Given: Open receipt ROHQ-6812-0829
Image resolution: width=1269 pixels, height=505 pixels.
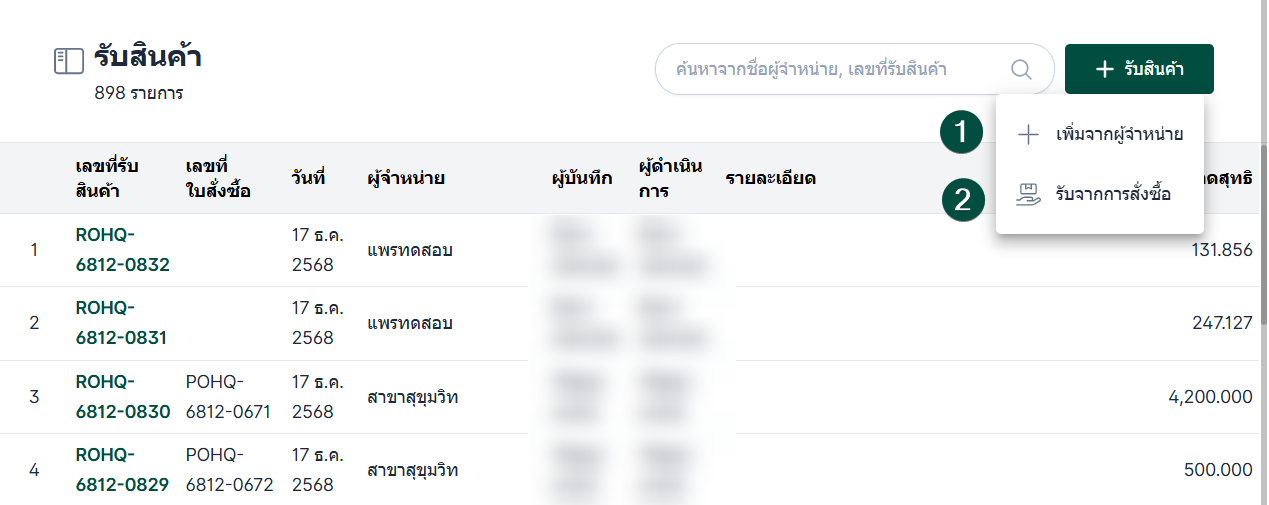Looking at the screenshot, I should tap(122, 469).
